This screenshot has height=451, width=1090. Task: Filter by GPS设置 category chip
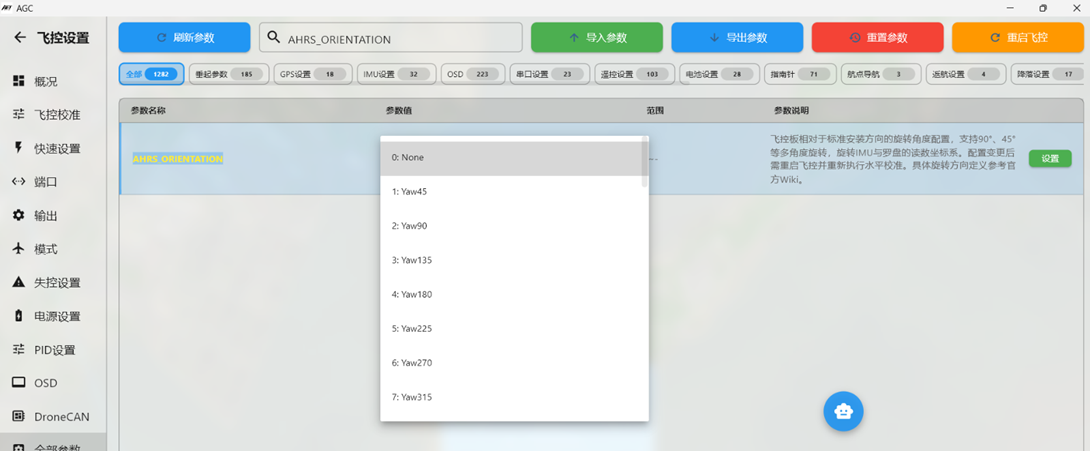point(312,74)
